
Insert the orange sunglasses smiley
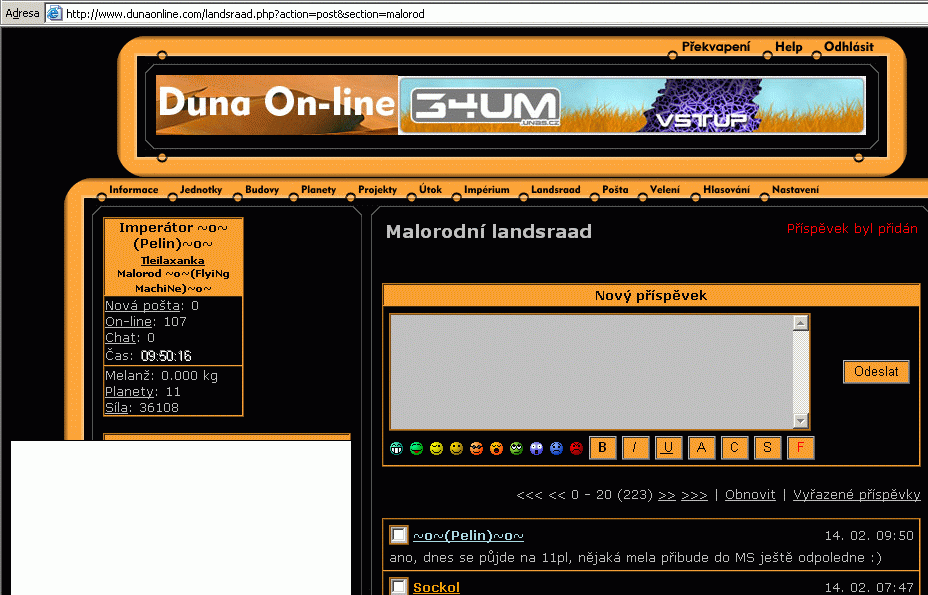point(476,449)
